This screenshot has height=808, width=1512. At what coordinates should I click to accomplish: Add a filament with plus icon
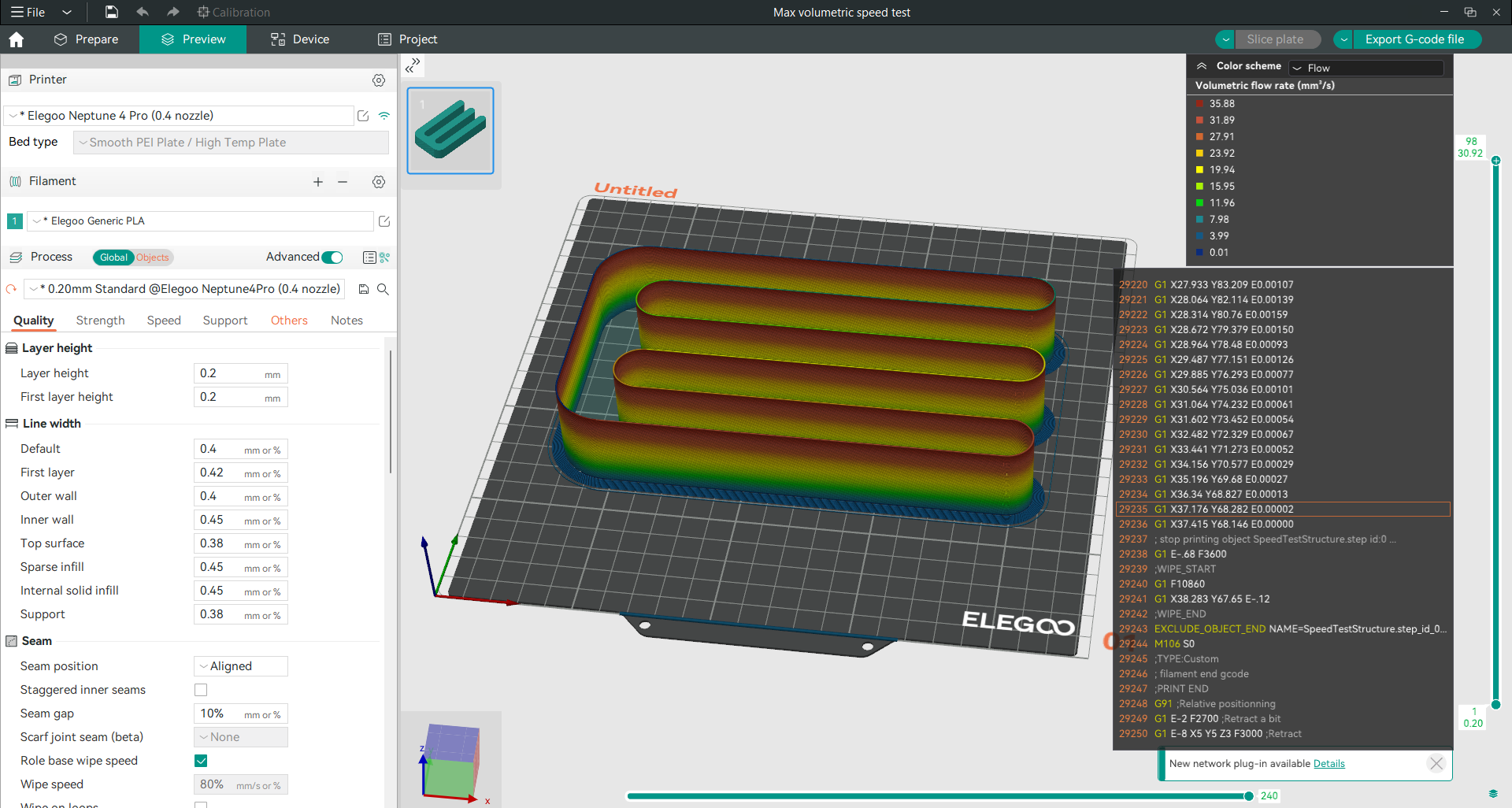pos(318,182)
